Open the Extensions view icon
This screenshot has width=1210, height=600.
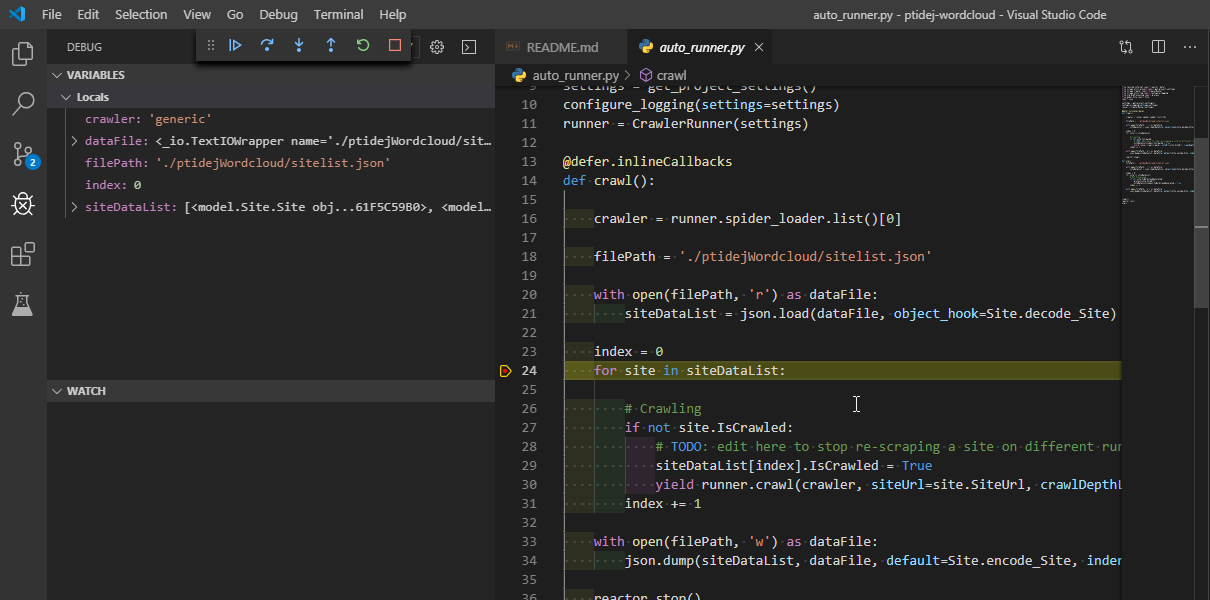tap(23, 255)
